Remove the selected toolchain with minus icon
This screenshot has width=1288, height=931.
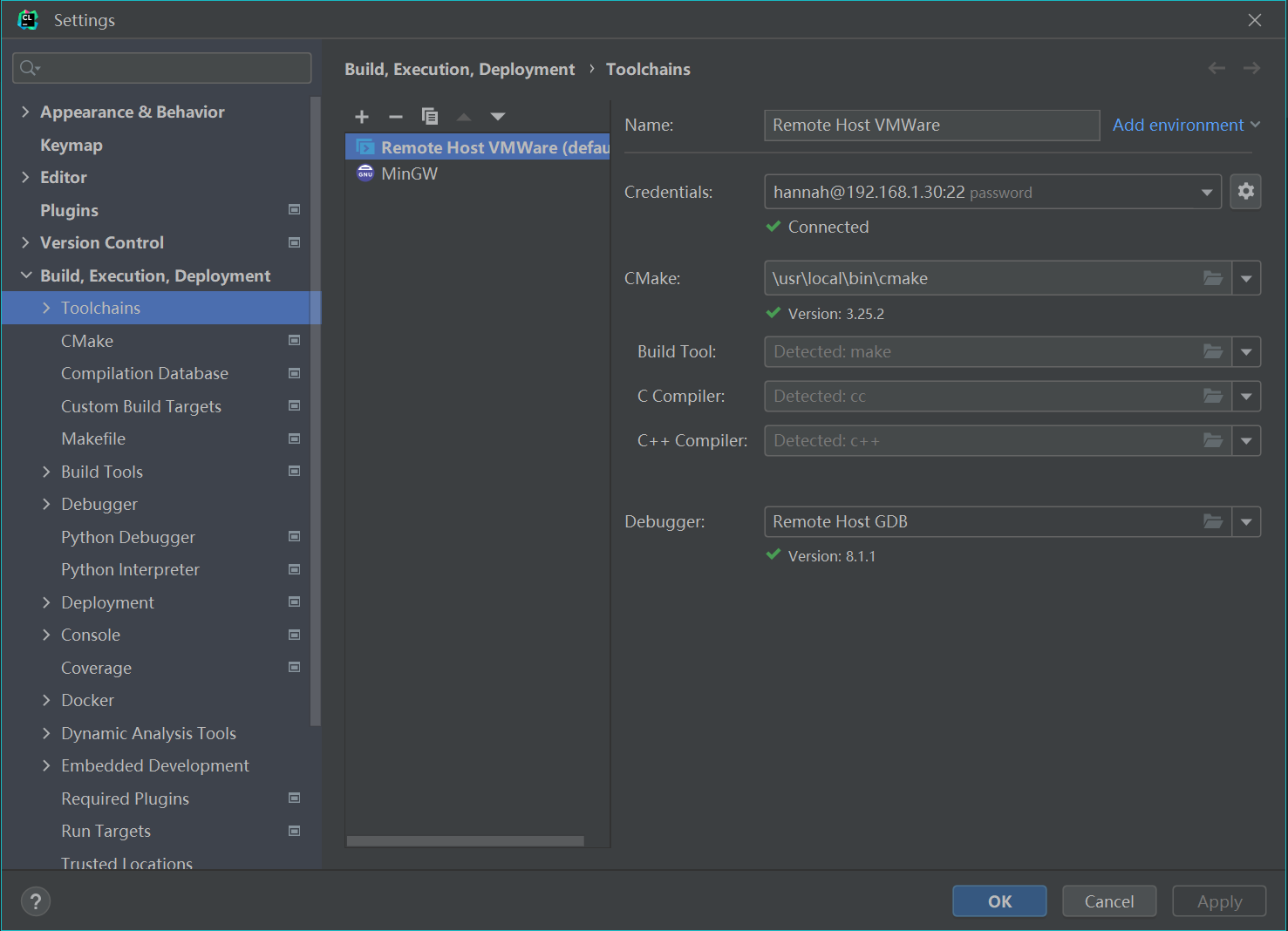coord(396,117)
